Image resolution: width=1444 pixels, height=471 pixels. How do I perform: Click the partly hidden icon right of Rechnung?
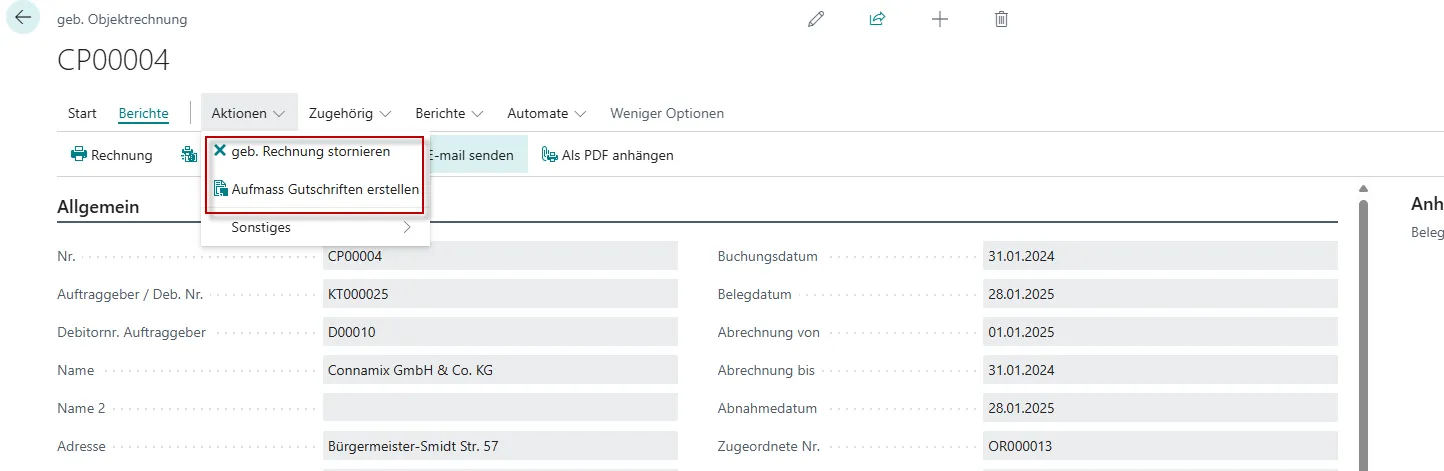(x=189, y=155)
